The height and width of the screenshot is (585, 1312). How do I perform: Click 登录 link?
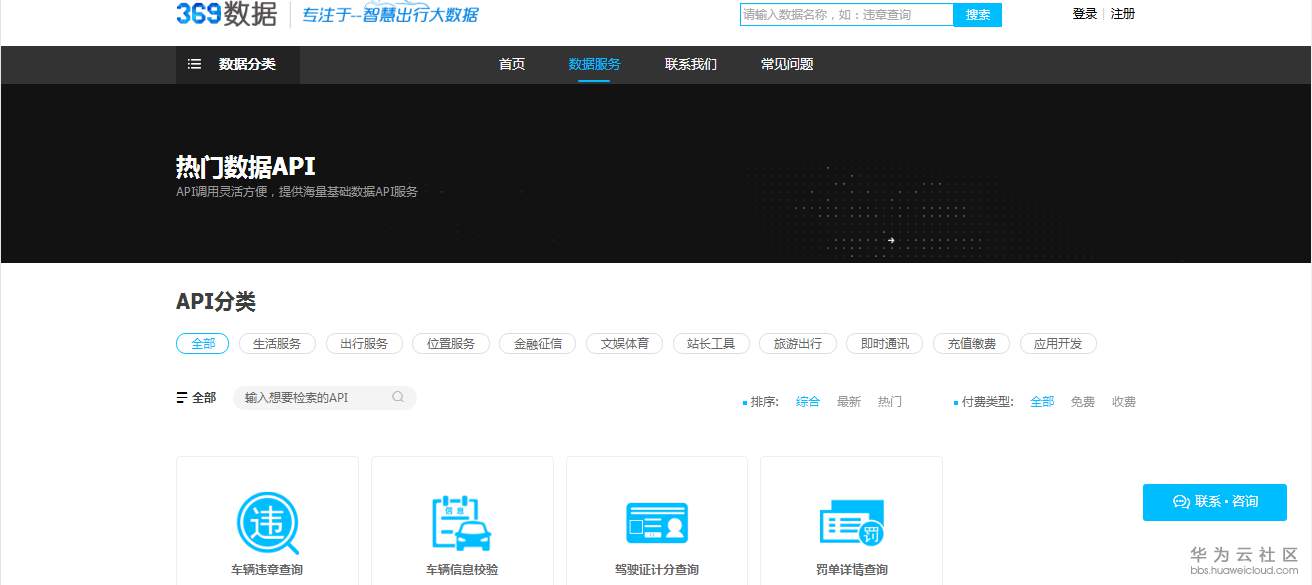[x=1085, y=14]
